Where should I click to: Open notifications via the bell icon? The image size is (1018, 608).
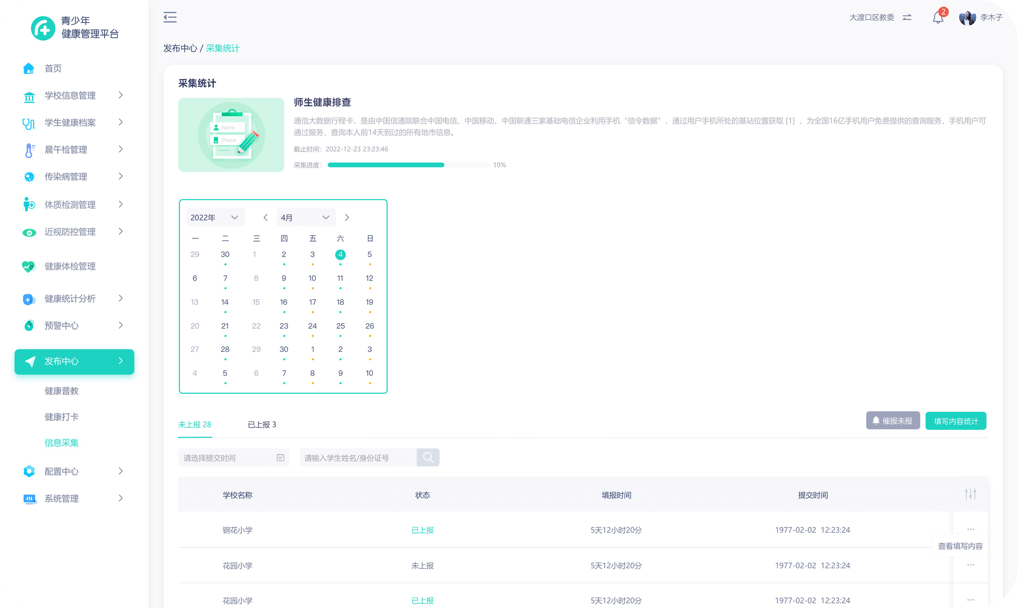click(937, 18)
